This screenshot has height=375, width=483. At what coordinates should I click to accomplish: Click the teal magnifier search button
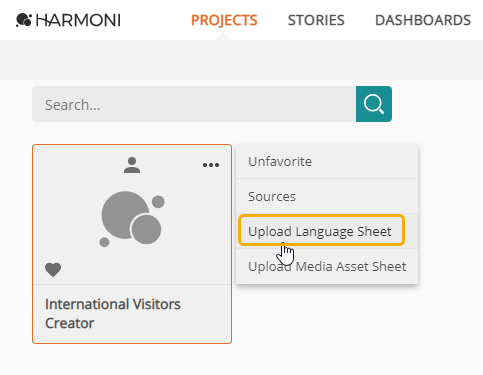(374, 104)
